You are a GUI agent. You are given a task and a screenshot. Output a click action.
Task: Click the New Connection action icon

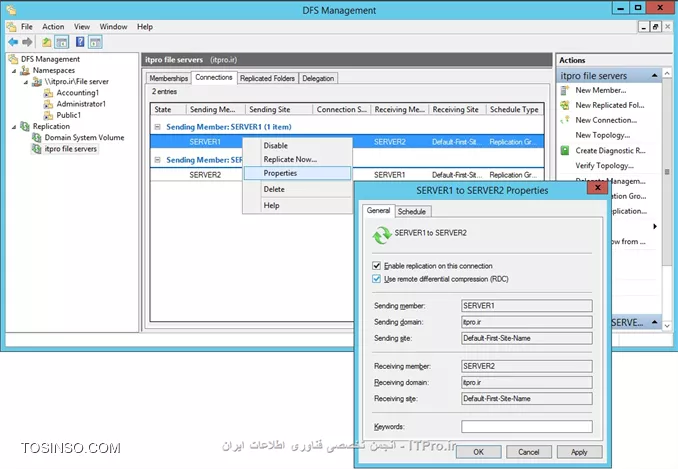565,120
